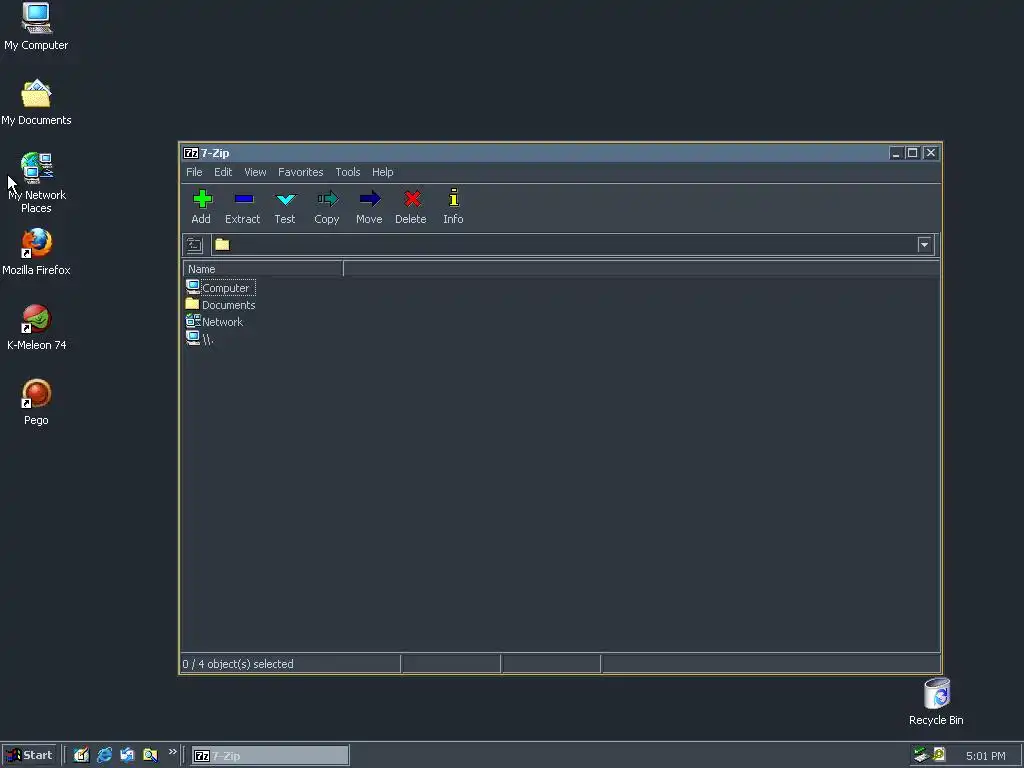Image resolution: width=1024 pixels, height=768 pixels.
Task: Click the safely remove hardware tray icon
Action: point(921,755)
